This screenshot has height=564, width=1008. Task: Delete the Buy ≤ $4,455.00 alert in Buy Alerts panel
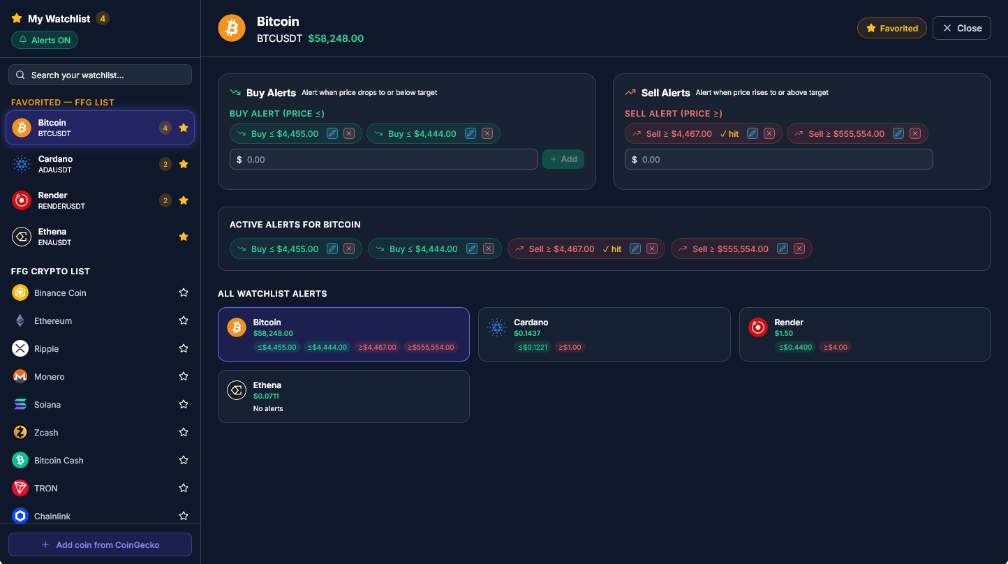point(349,134)
